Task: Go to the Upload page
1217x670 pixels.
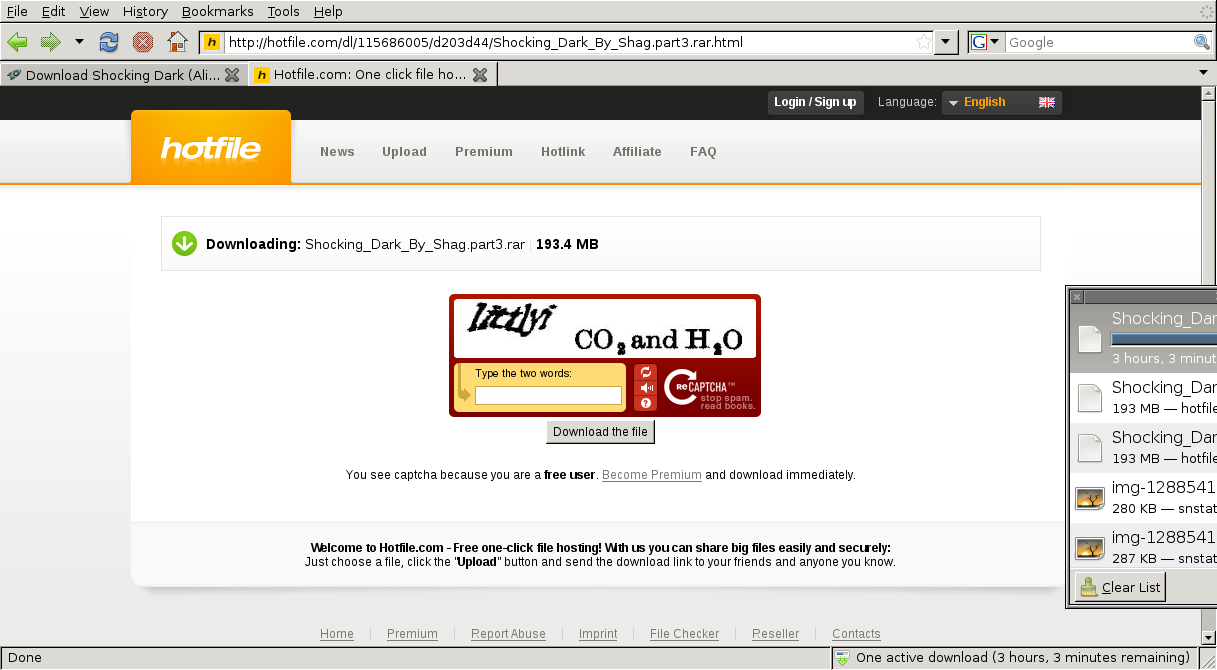Action: pyautogui.click(x=404, y=152)
